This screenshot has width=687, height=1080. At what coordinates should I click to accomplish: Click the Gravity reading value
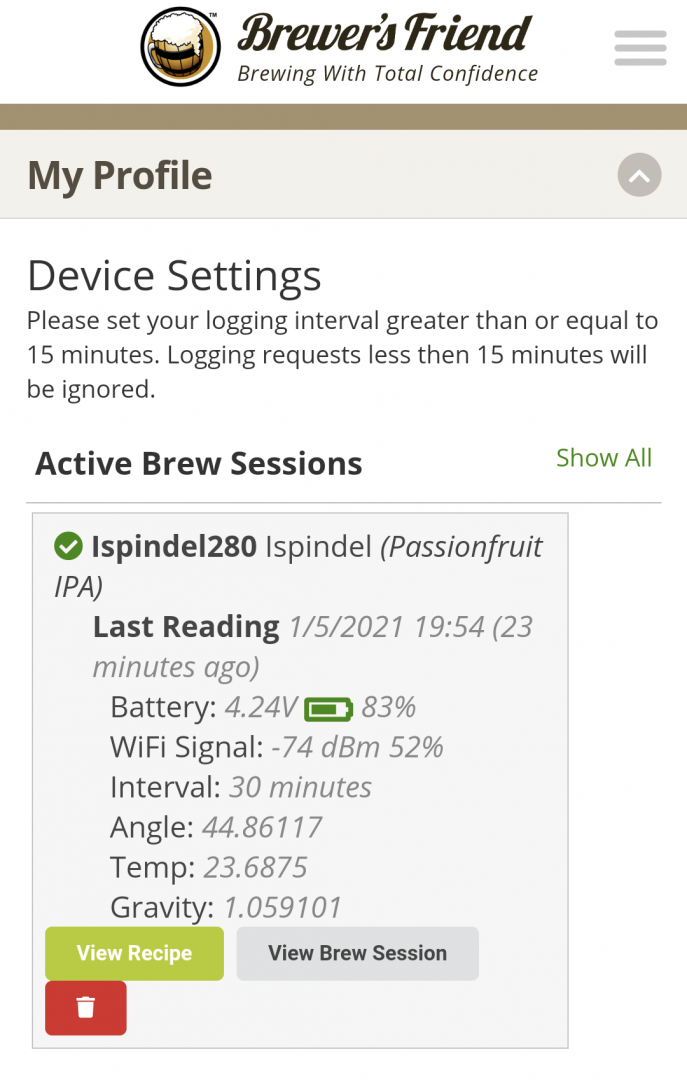pyautogui.click(x=283, y=908)
